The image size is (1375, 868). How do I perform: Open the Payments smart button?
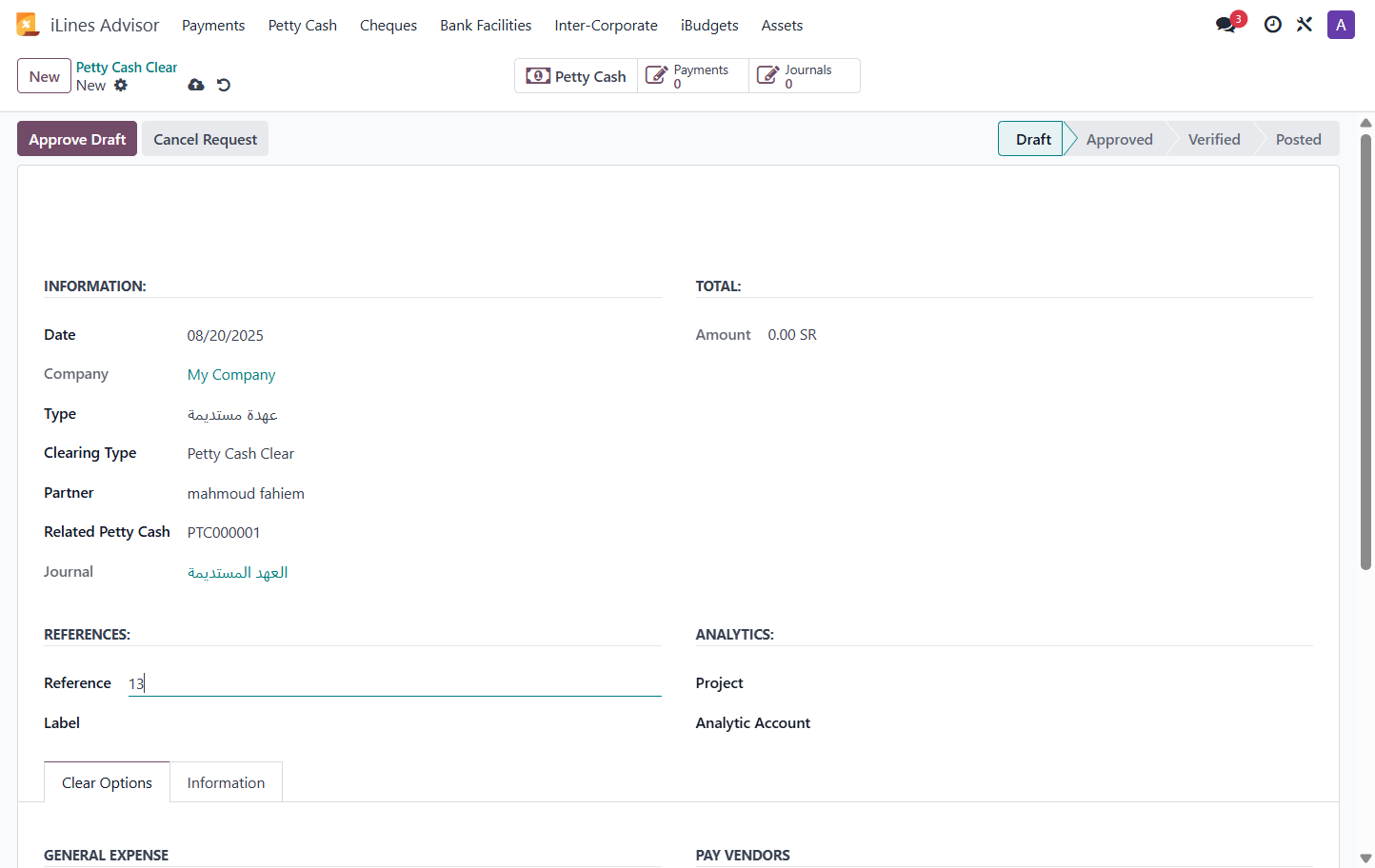693,76
